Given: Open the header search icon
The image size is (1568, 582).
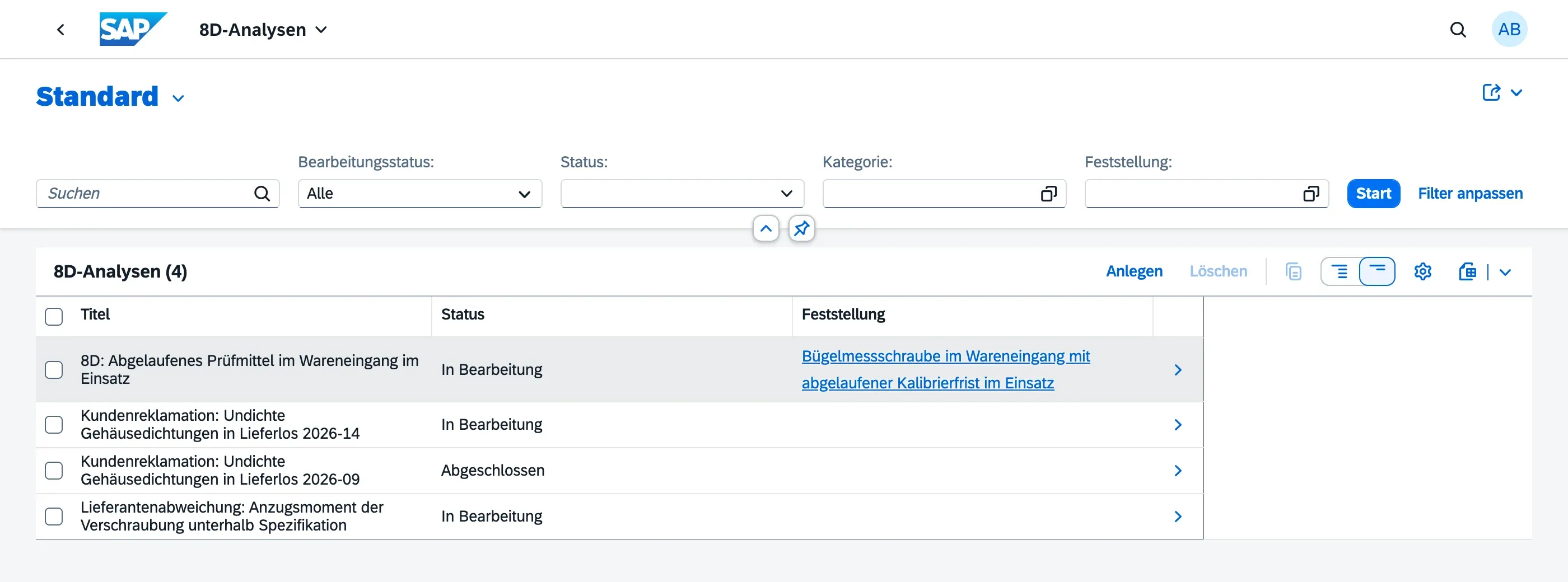Looking at the screenshot, I should [x=1458, y=30].
